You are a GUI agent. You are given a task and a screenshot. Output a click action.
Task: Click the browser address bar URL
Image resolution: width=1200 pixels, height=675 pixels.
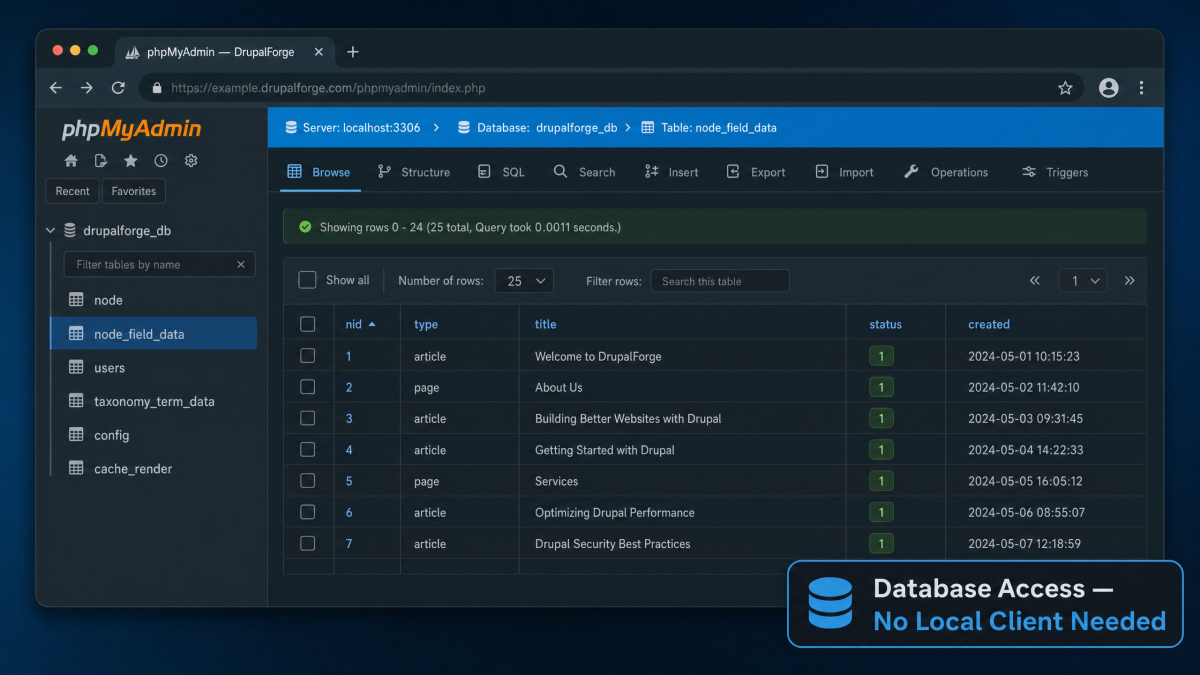pyautogui.click(x=328, y=88)
